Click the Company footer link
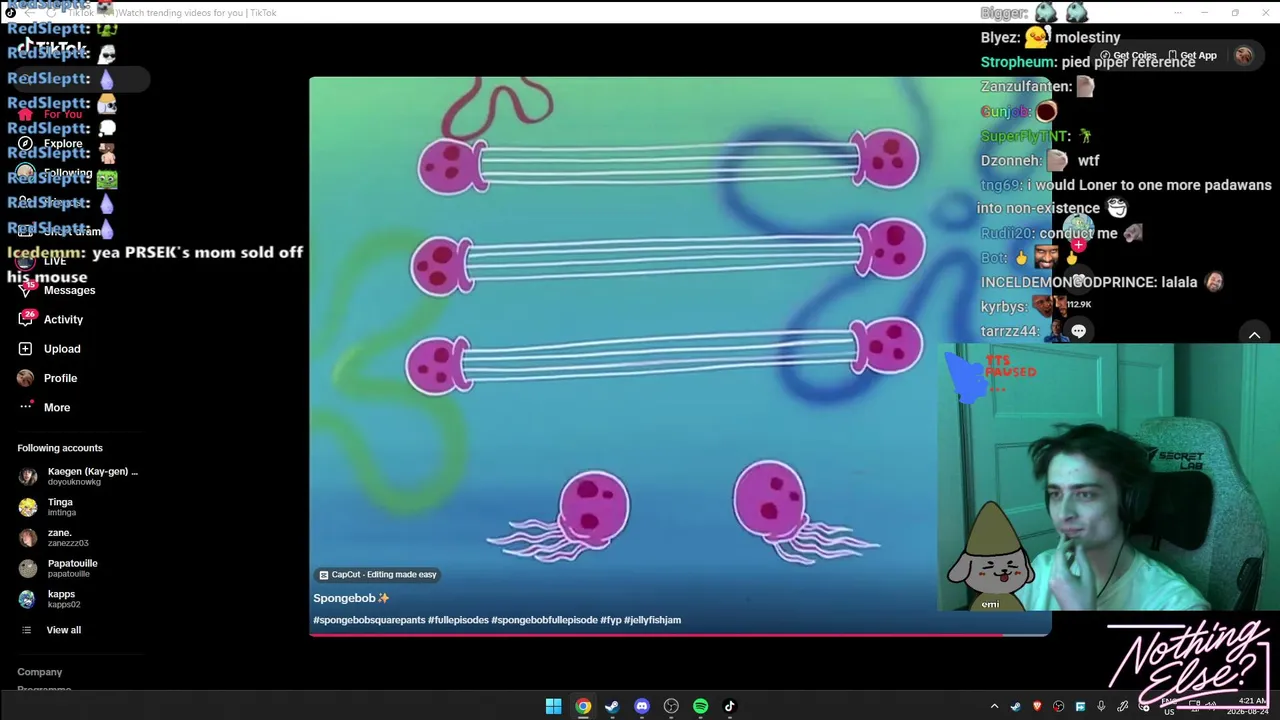This screenshot has height=720, width=1280. [39, 672]
